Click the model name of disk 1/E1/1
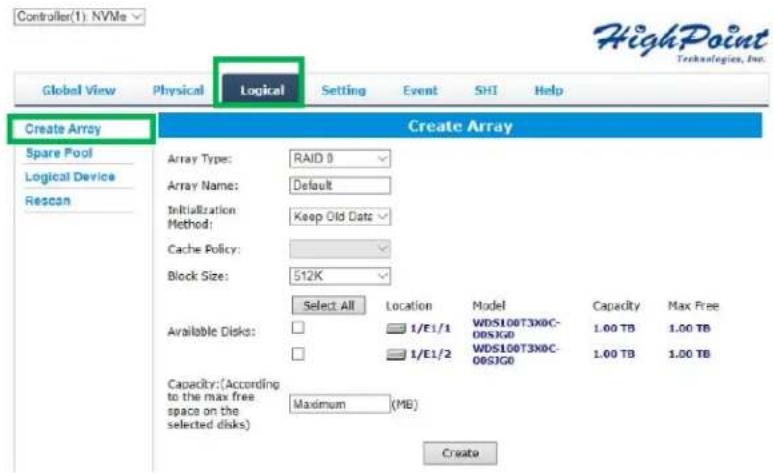This screenshot has height=473, width=773. (516, 328)
